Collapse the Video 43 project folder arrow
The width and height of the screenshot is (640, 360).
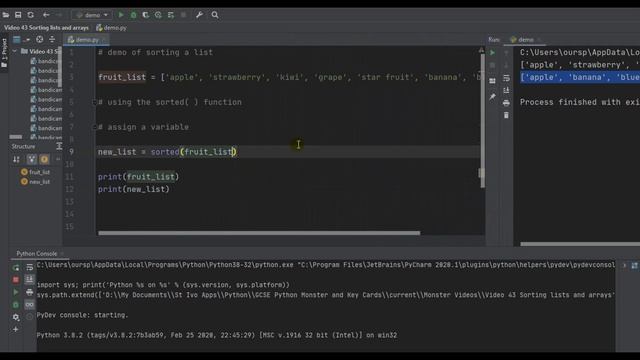tap(15, 51)
